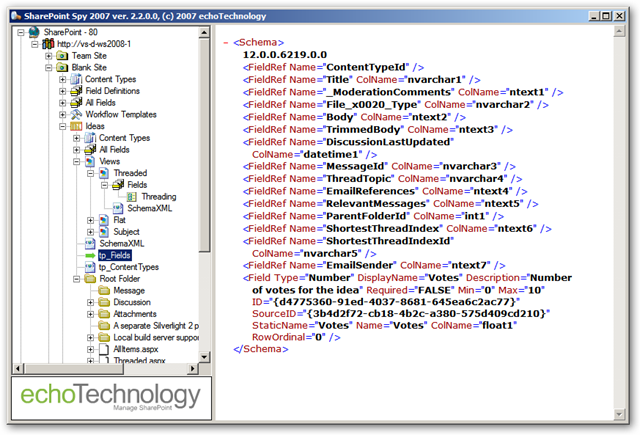Click the Ideas list icon
The image size is (640, 435).
point(76,126)
